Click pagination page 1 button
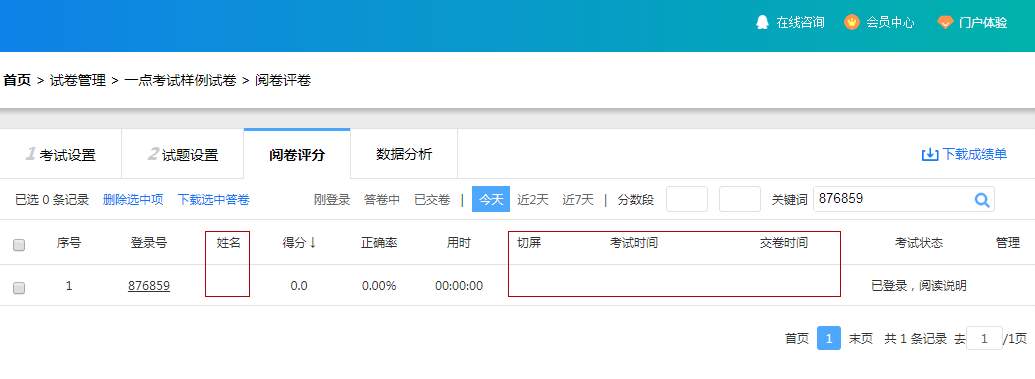 tap(829, 338)
